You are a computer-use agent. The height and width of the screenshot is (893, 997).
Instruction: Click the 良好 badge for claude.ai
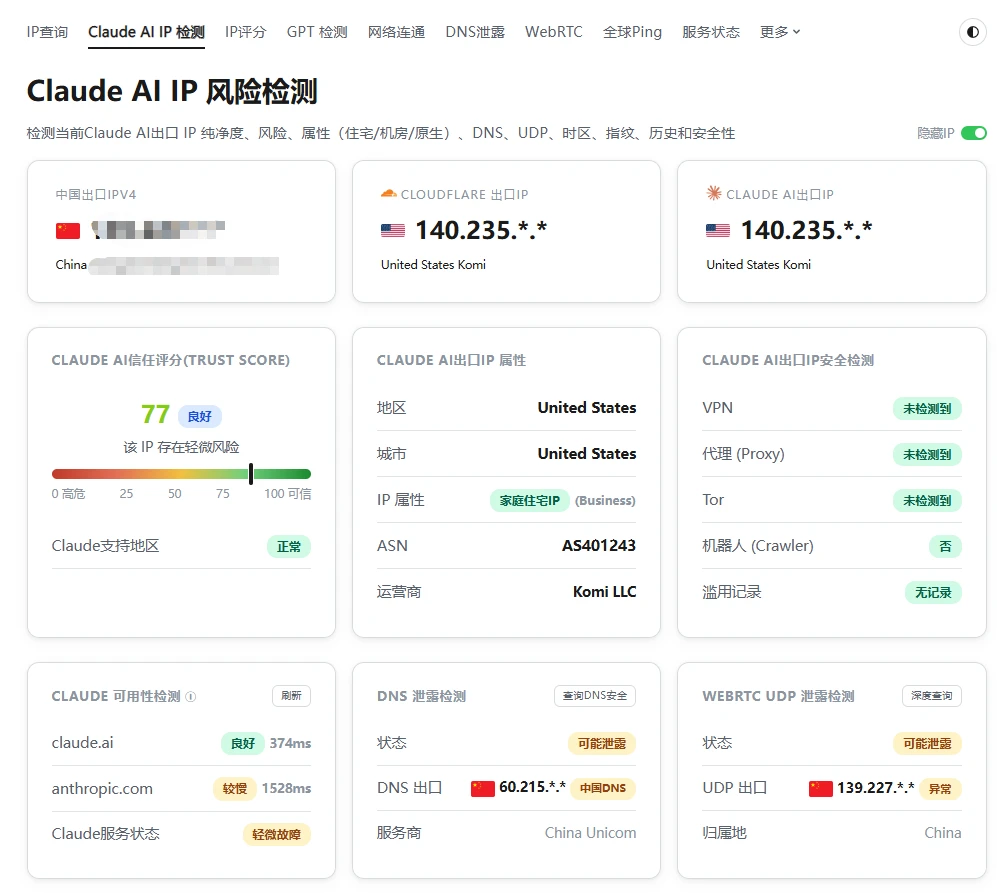[243, 743]
